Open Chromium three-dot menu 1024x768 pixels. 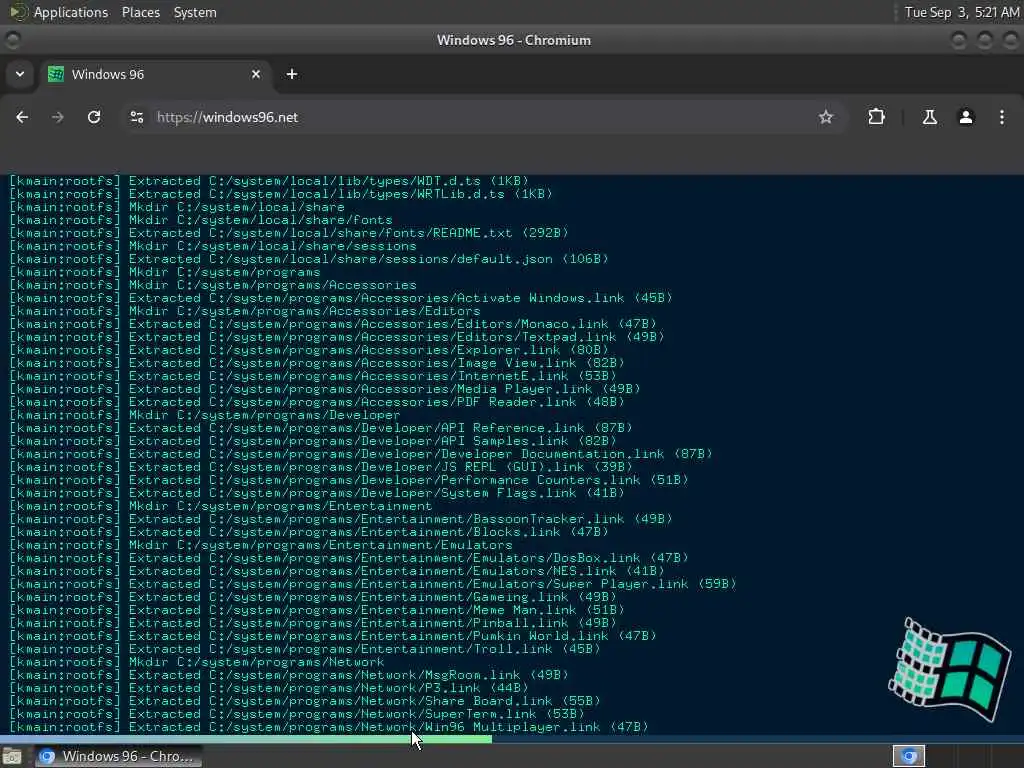tap(1002, 117)
